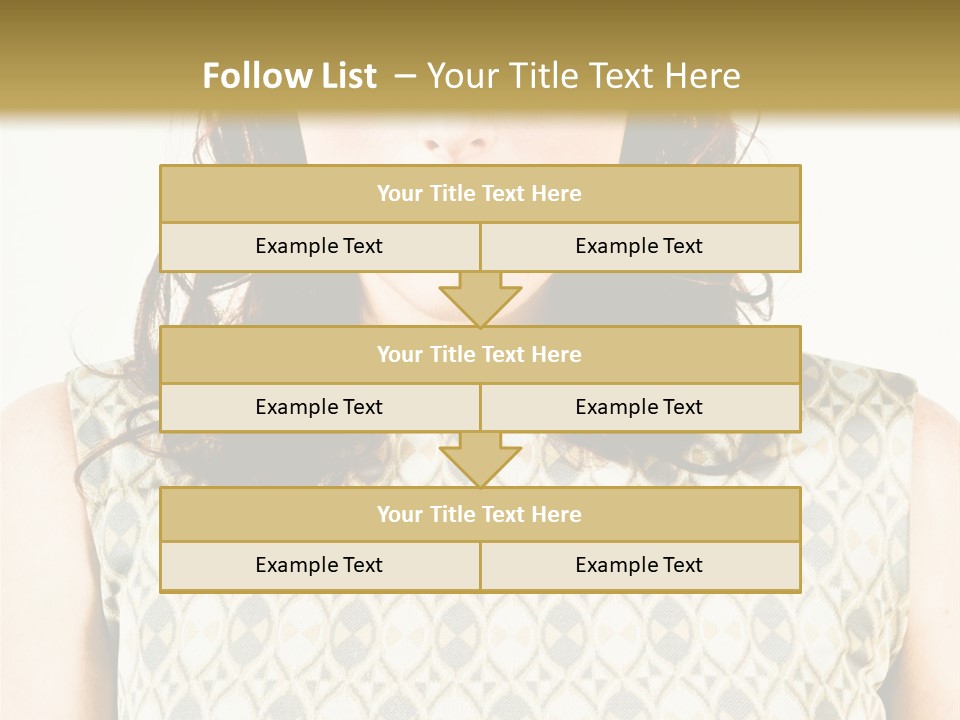Click the gold header banner right of the title
960x720 pixels.
pos(851,58)
